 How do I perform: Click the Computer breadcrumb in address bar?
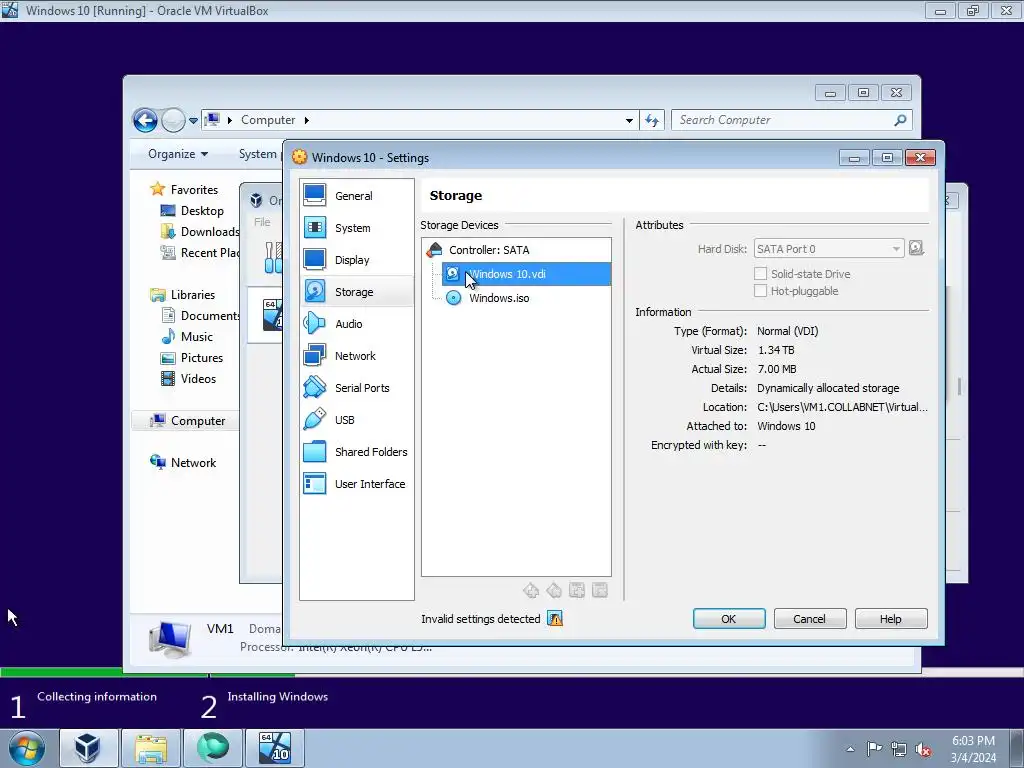(x=268, y=120)
